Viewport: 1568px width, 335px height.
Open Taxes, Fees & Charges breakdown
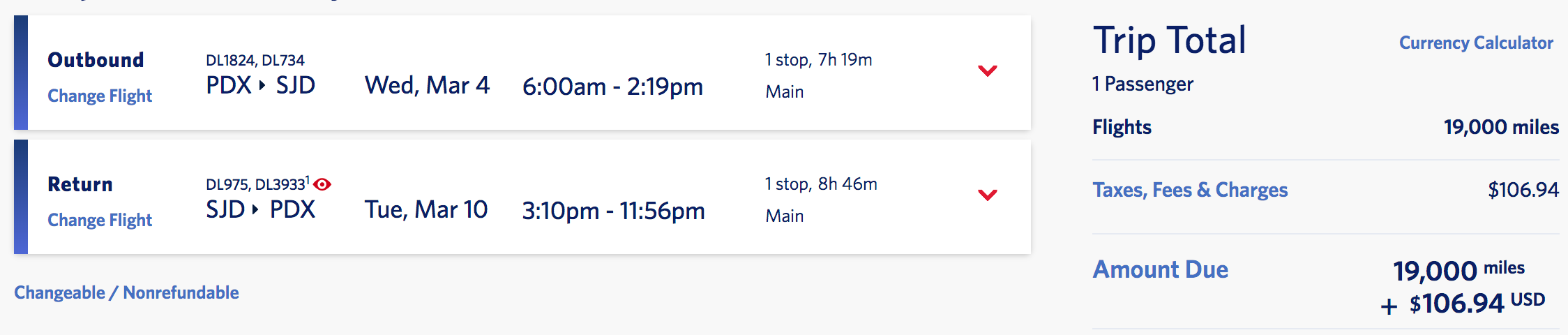point(1190,190)
